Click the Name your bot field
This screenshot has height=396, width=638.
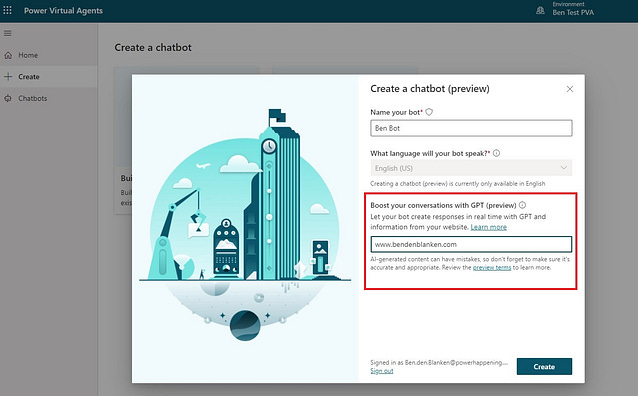tap(471, 128)
